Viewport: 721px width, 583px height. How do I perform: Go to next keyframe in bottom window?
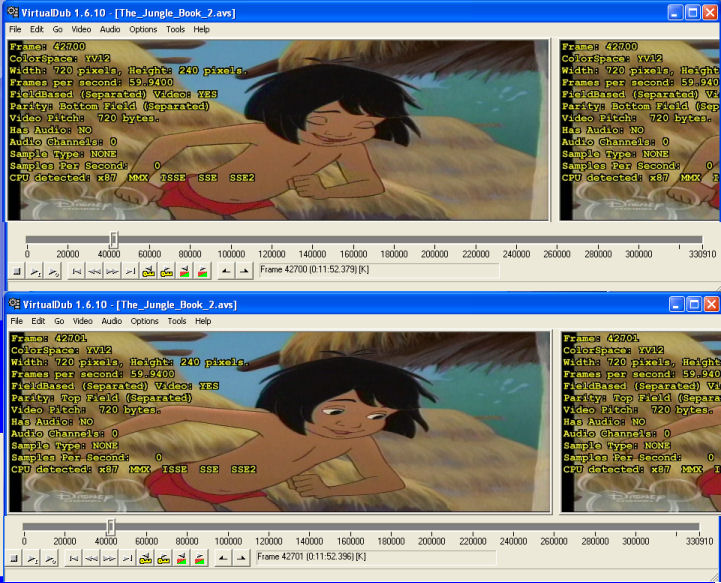(x=163, y=558)
